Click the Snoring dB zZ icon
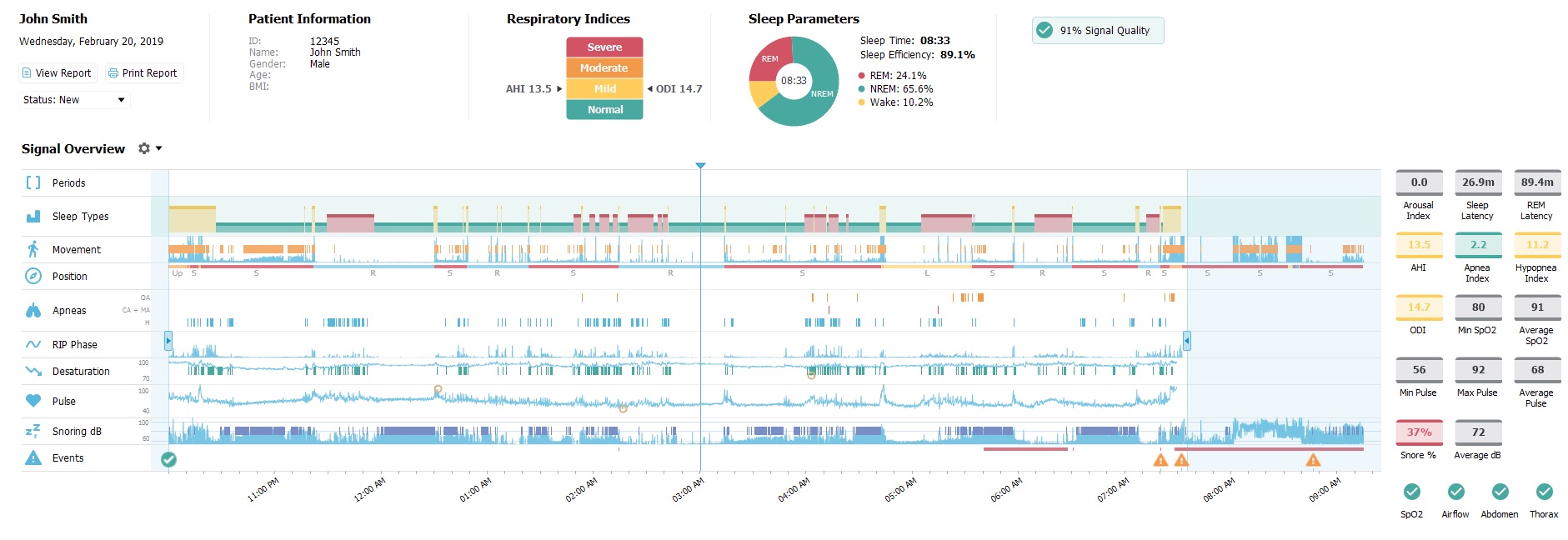Image resolution: width=1568 pixels, height=540 pixels. pyautogui.click(x=33, y=431)
